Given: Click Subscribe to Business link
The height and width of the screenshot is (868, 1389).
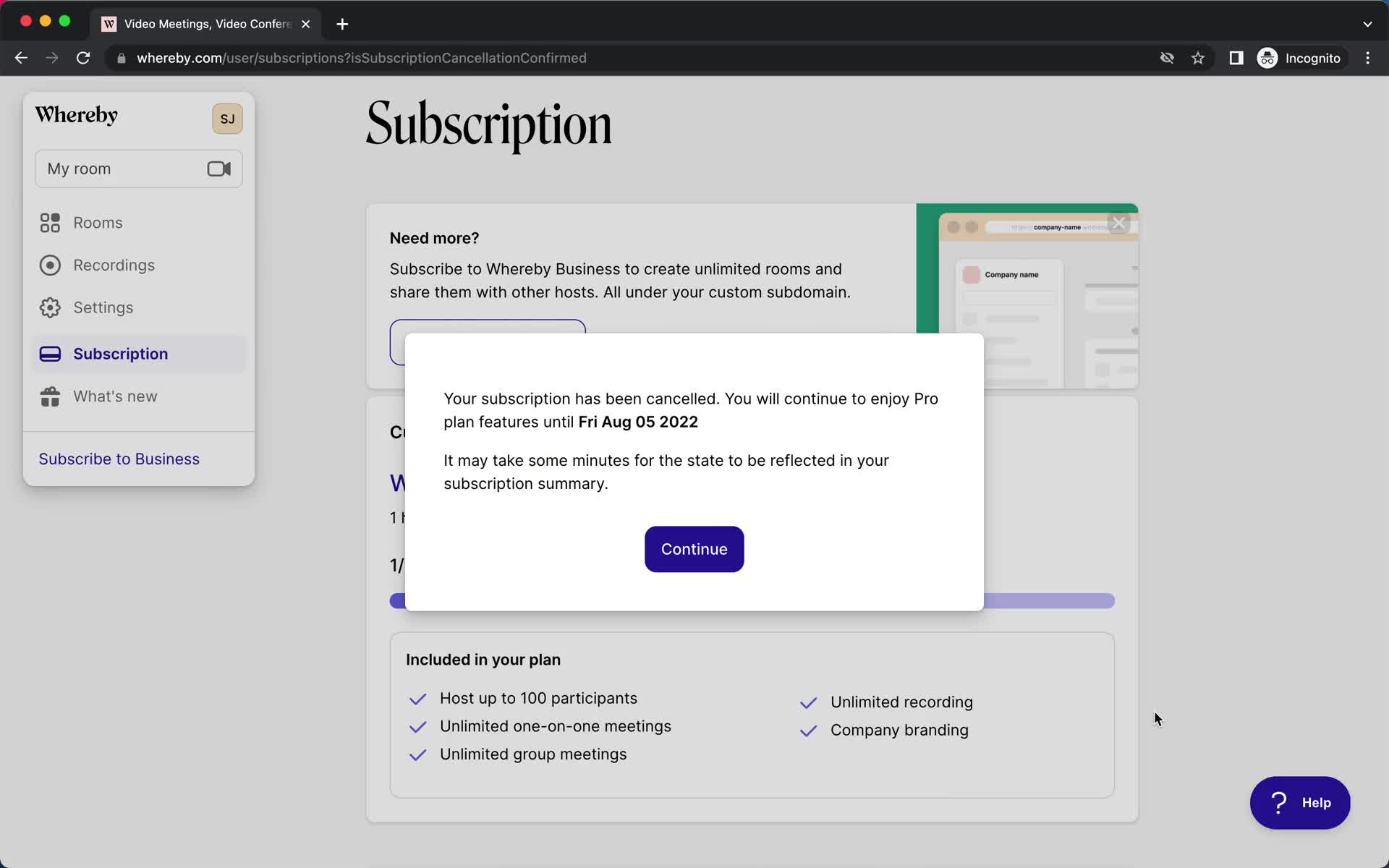Looking at the screenshot, I should click(119, 458).
